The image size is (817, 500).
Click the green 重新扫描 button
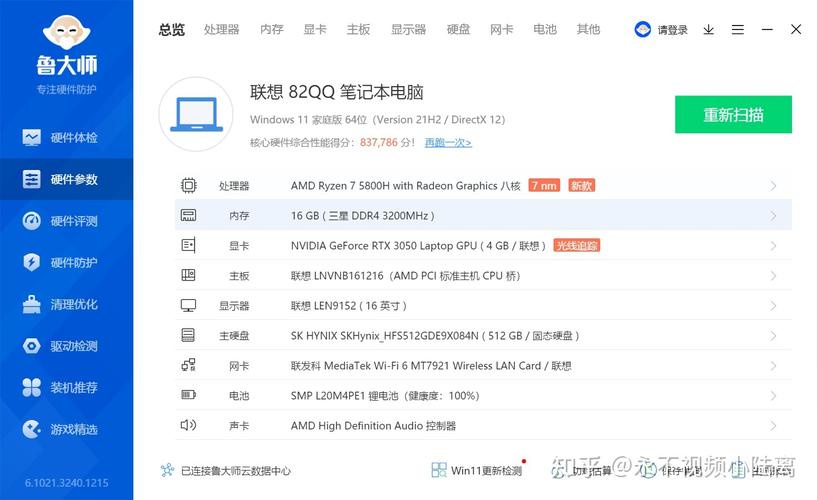point(733,115)
